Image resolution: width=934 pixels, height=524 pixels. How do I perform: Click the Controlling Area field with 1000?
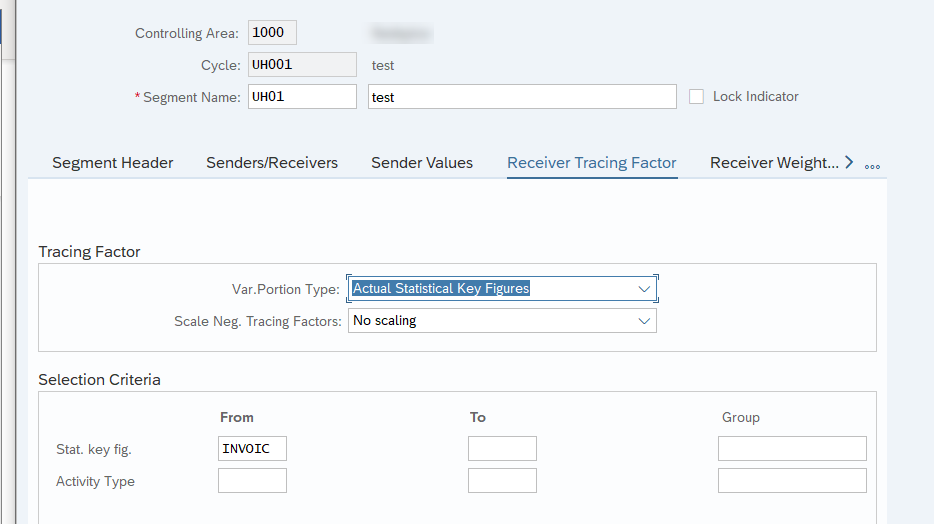(x=272, y=33)
